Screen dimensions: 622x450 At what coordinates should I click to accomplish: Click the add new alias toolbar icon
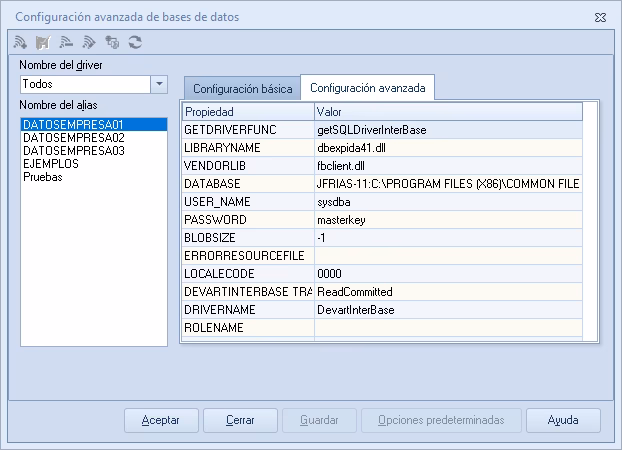[20, 42]
